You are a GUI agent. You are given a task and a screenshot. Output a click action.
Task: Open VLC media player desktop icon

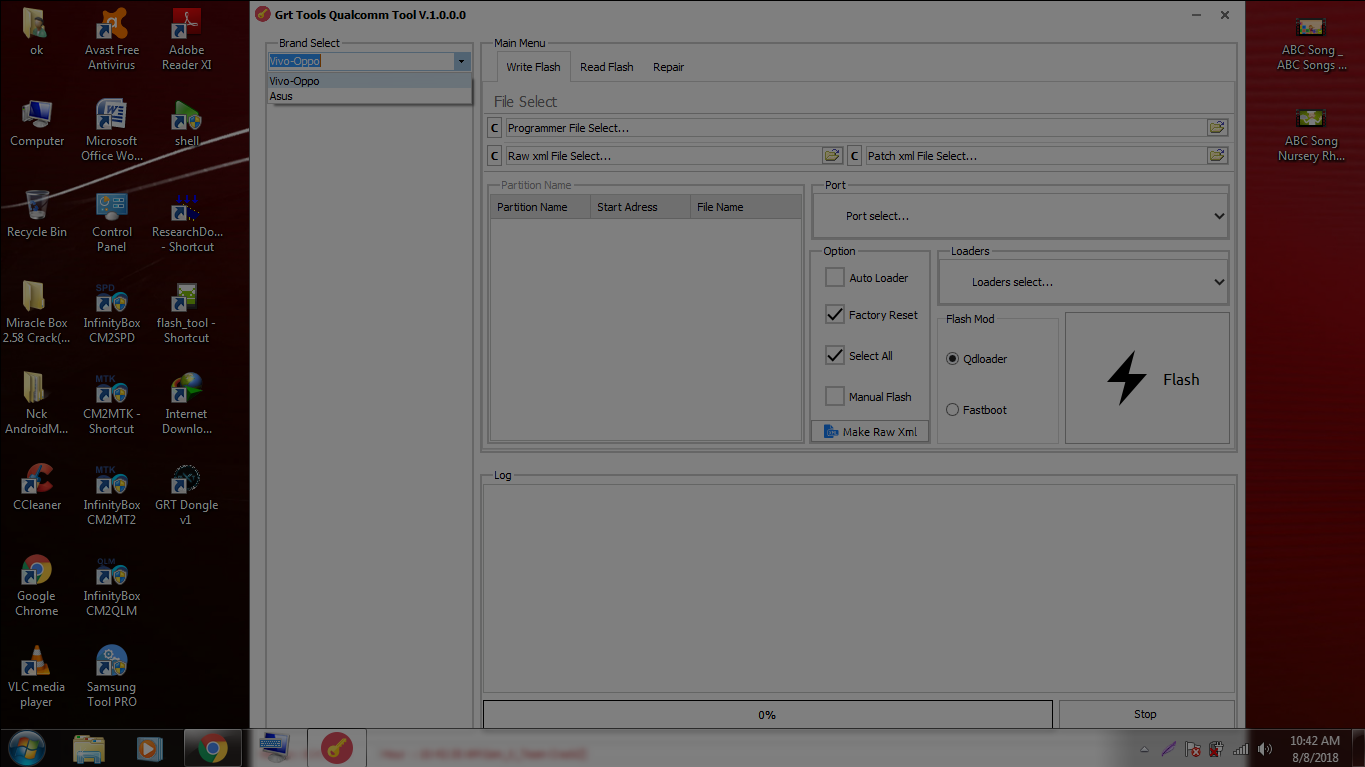click(x=37, y=675)
